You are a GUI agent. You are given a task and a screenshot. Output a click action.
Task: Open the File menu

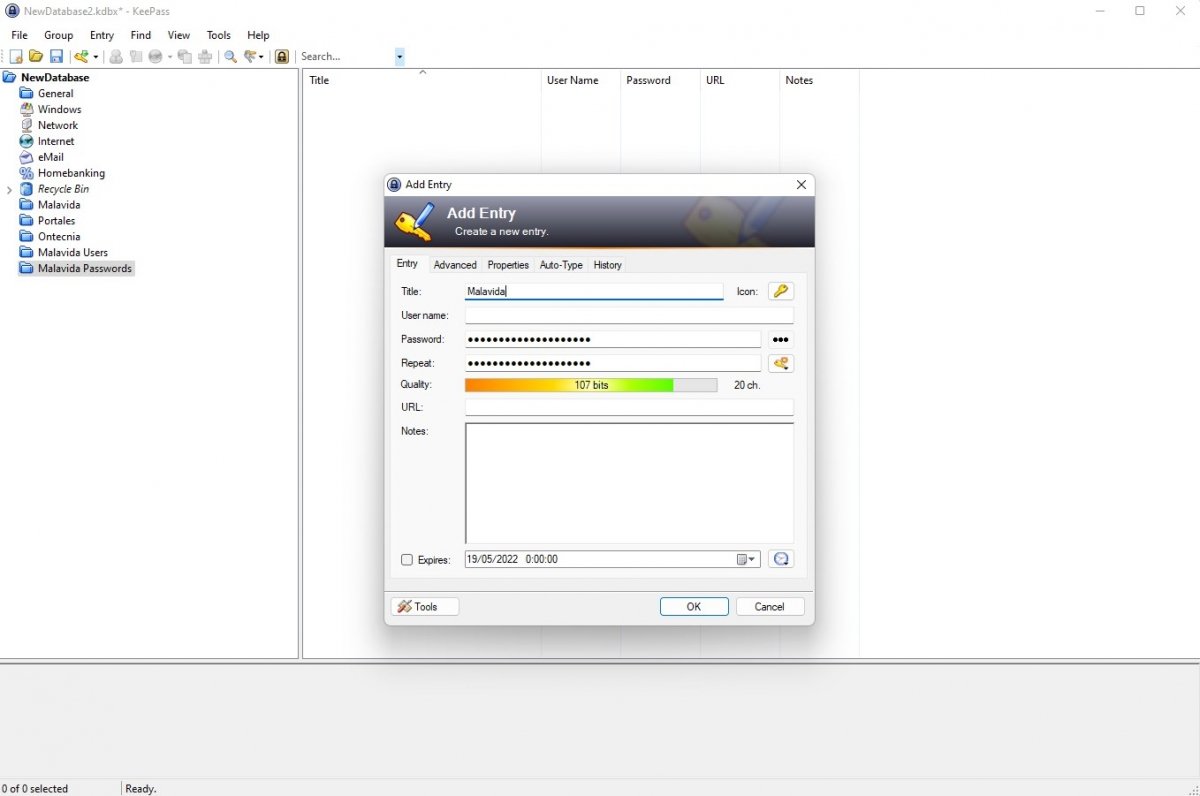coord(19,35)
